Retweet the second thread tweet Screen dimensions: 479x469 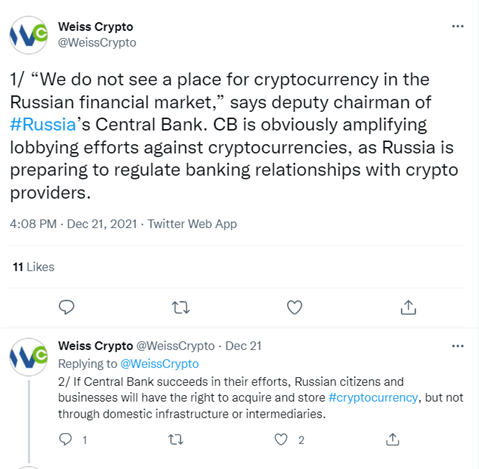pos(176,440)
